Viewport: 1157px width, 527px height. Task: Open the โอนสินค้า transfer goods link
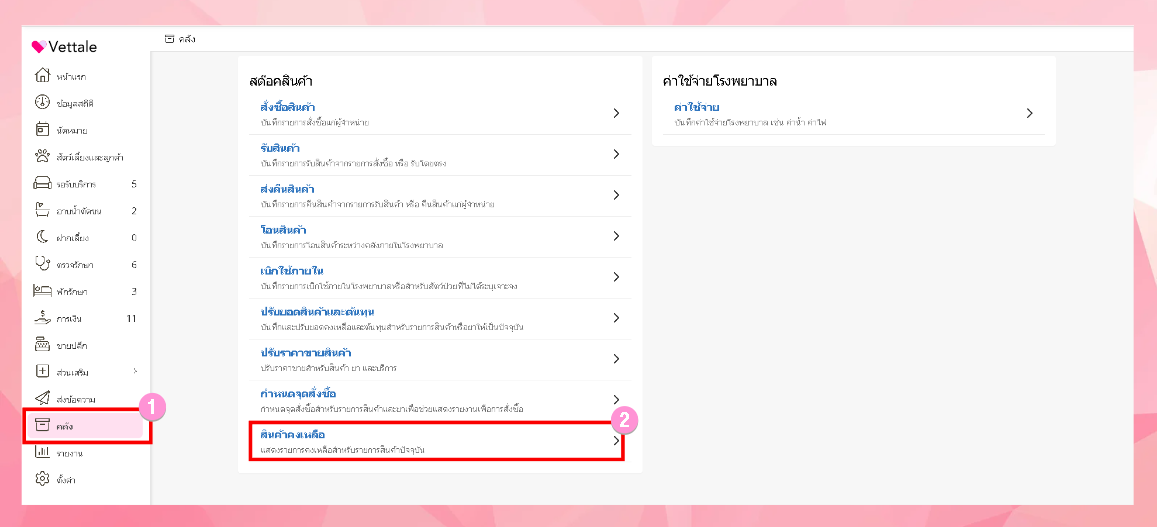[283, 230]
